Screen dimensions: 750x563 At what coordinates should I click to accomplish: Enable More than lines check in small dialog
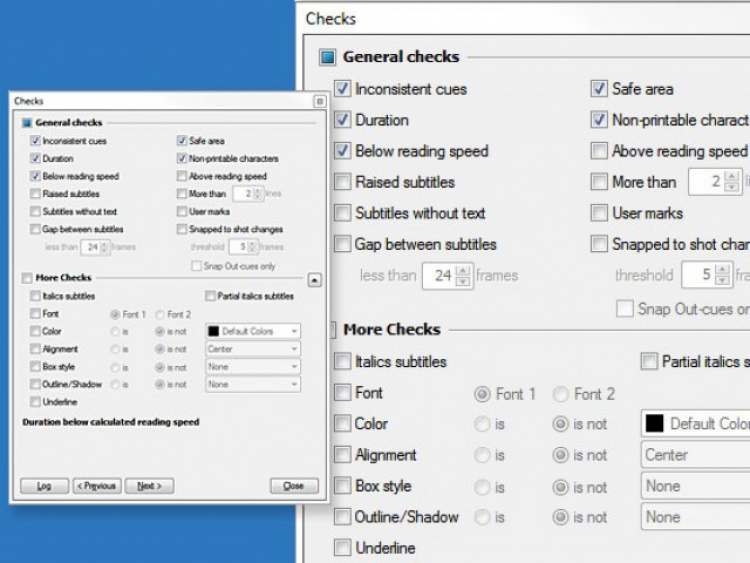(181, 194)
